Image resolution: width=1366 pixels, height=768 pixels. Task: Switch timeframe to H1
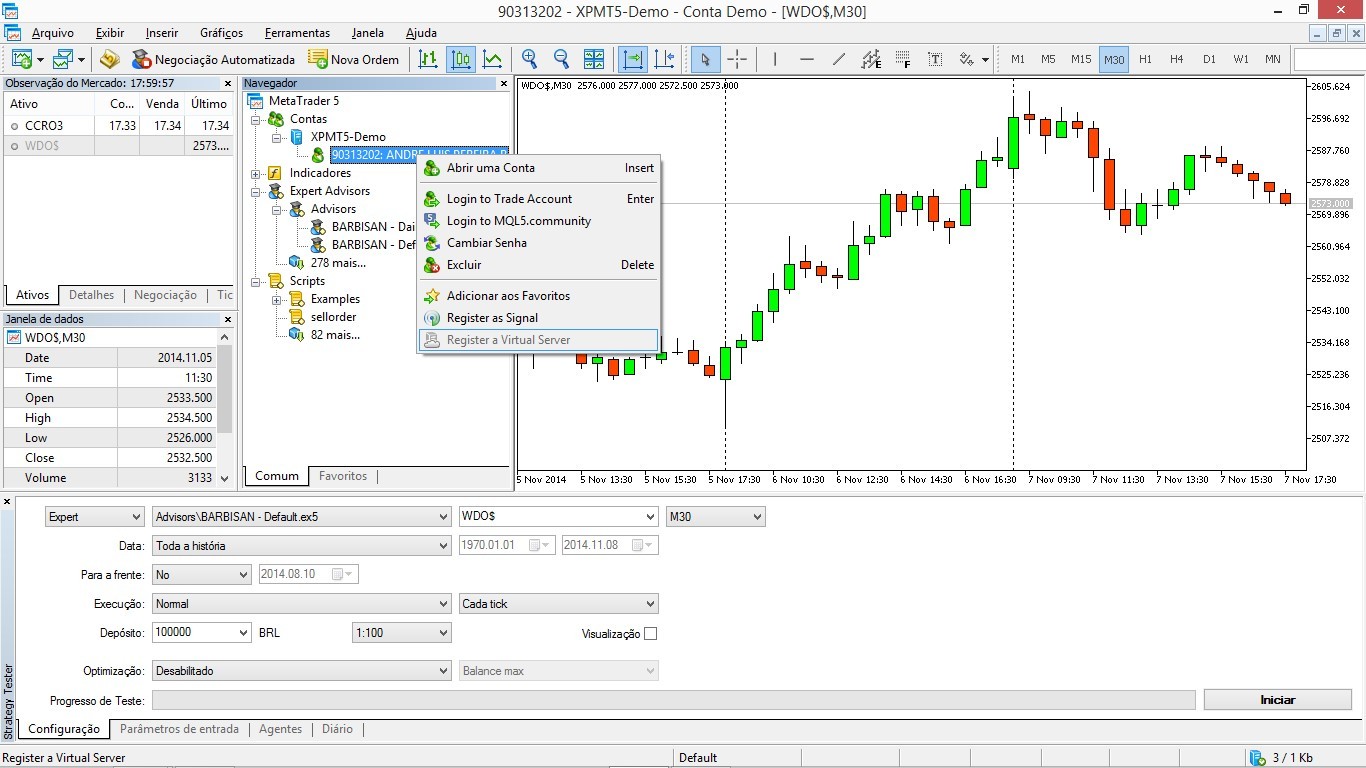coord(1145,59)
